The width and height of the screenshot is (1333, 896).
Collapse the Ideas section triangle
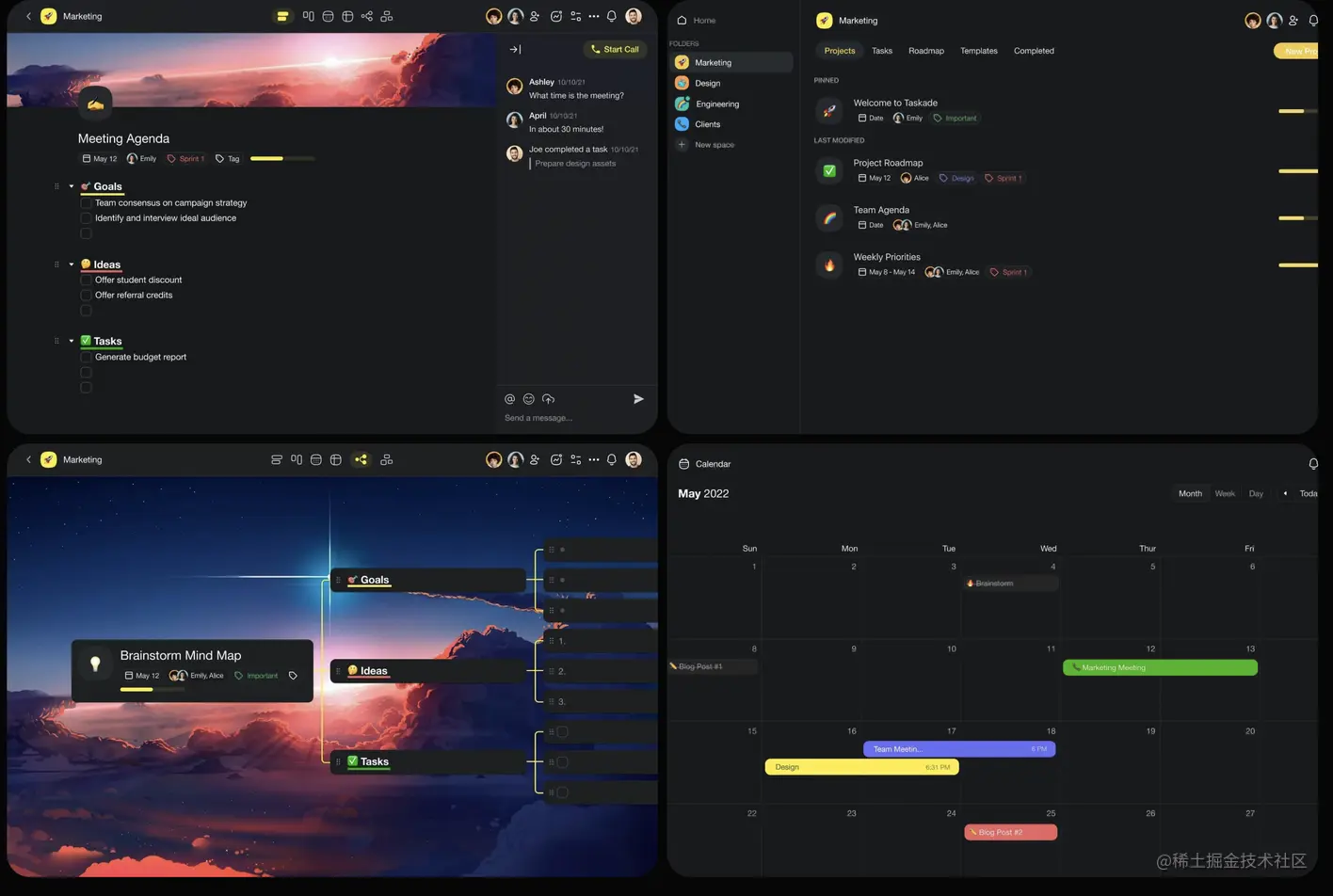pos(72,264)
